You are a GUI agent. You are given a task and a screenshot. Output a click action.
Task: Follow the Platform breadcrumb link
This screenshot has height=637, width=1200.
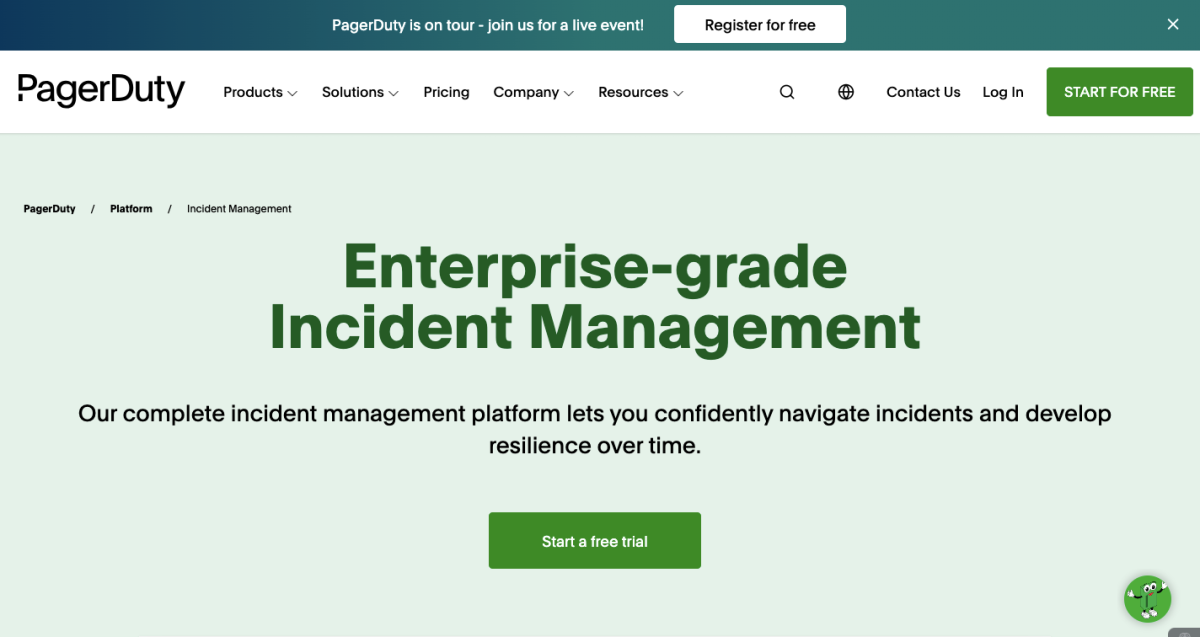point(131,208)
